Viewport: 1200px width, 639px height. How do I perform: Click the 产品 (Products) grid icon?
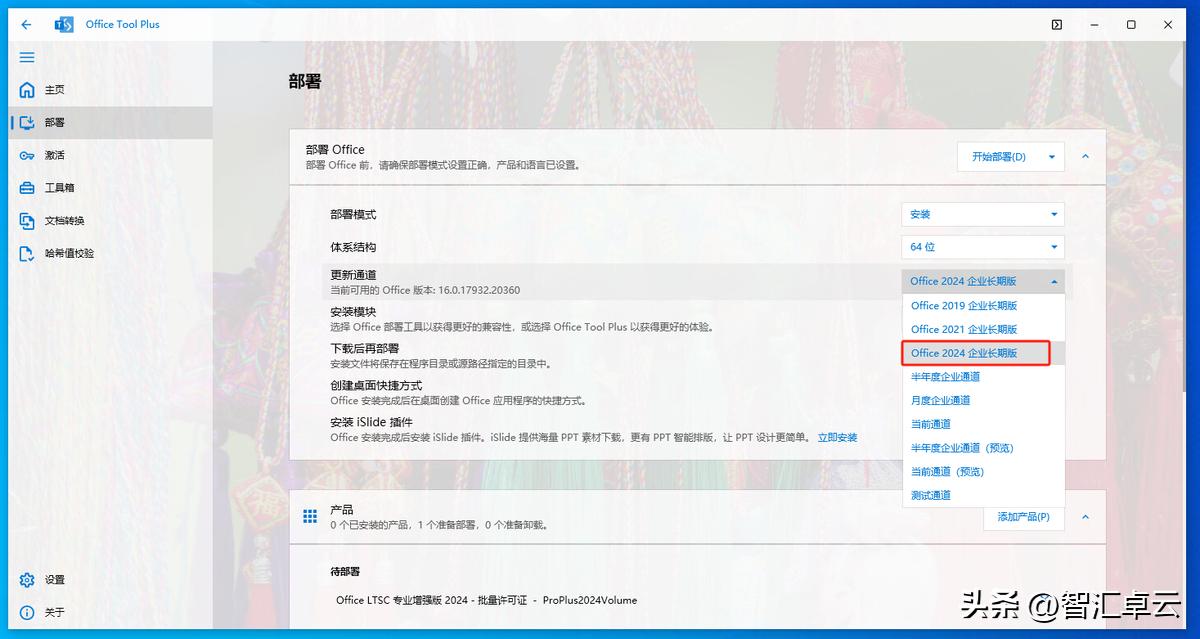tap(309, 516)
